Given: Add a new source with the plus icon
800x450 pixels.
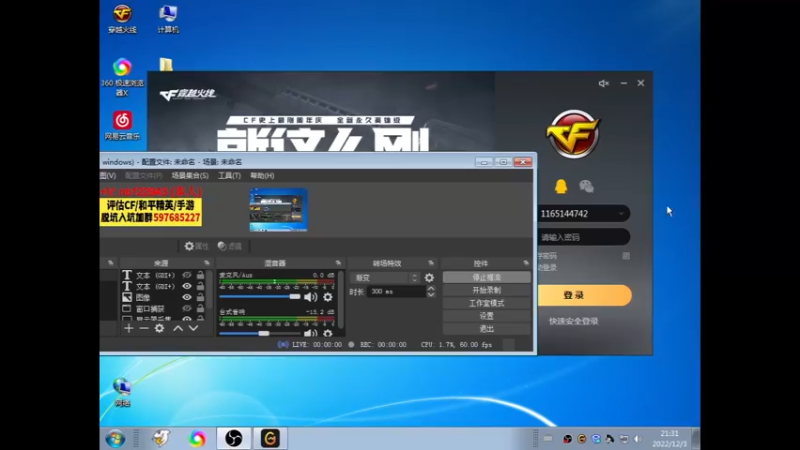Looking at the screenshot, I should 129,329.
